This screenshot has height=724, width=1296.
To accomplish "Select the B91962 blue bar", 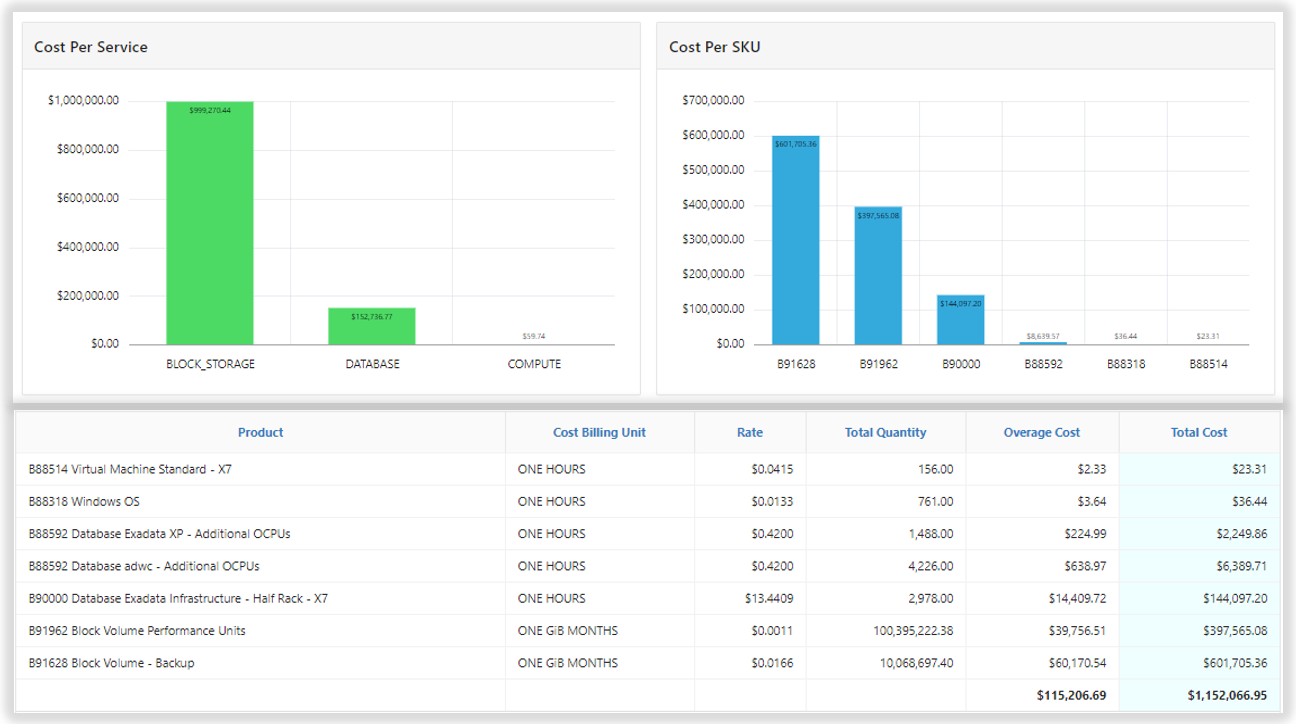I will [x=879, y=275].
